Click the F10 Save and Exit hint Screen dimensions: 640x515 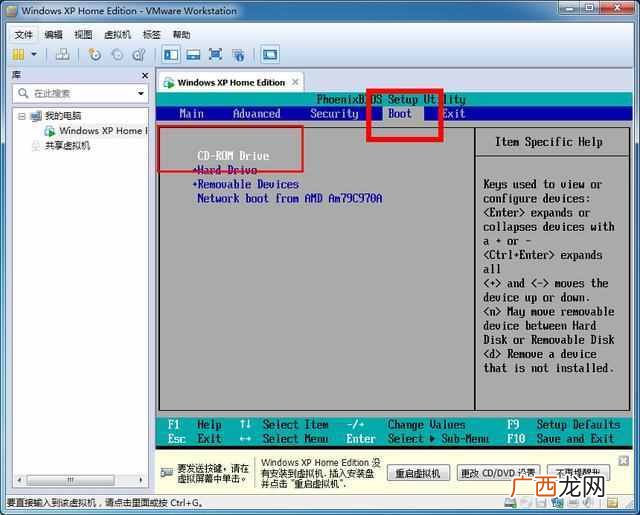(x=561, y=439)
